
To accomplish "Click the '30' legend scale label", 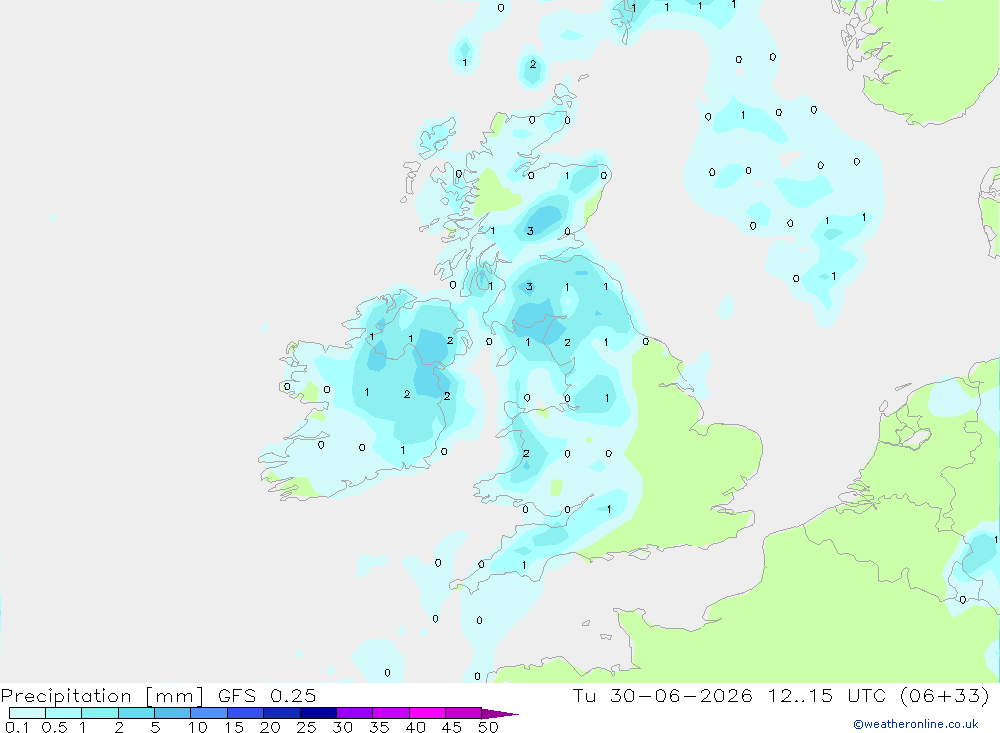I will pos(342,727).
